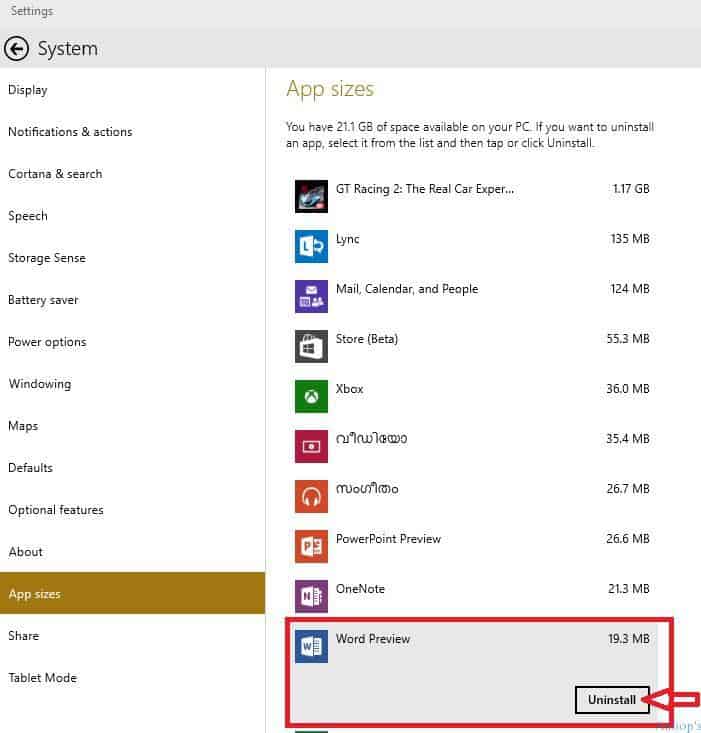The height and width of the screenshot is (733, 701).
Task: Click the blue Word Preview app icon
Action: click(311, 647)
